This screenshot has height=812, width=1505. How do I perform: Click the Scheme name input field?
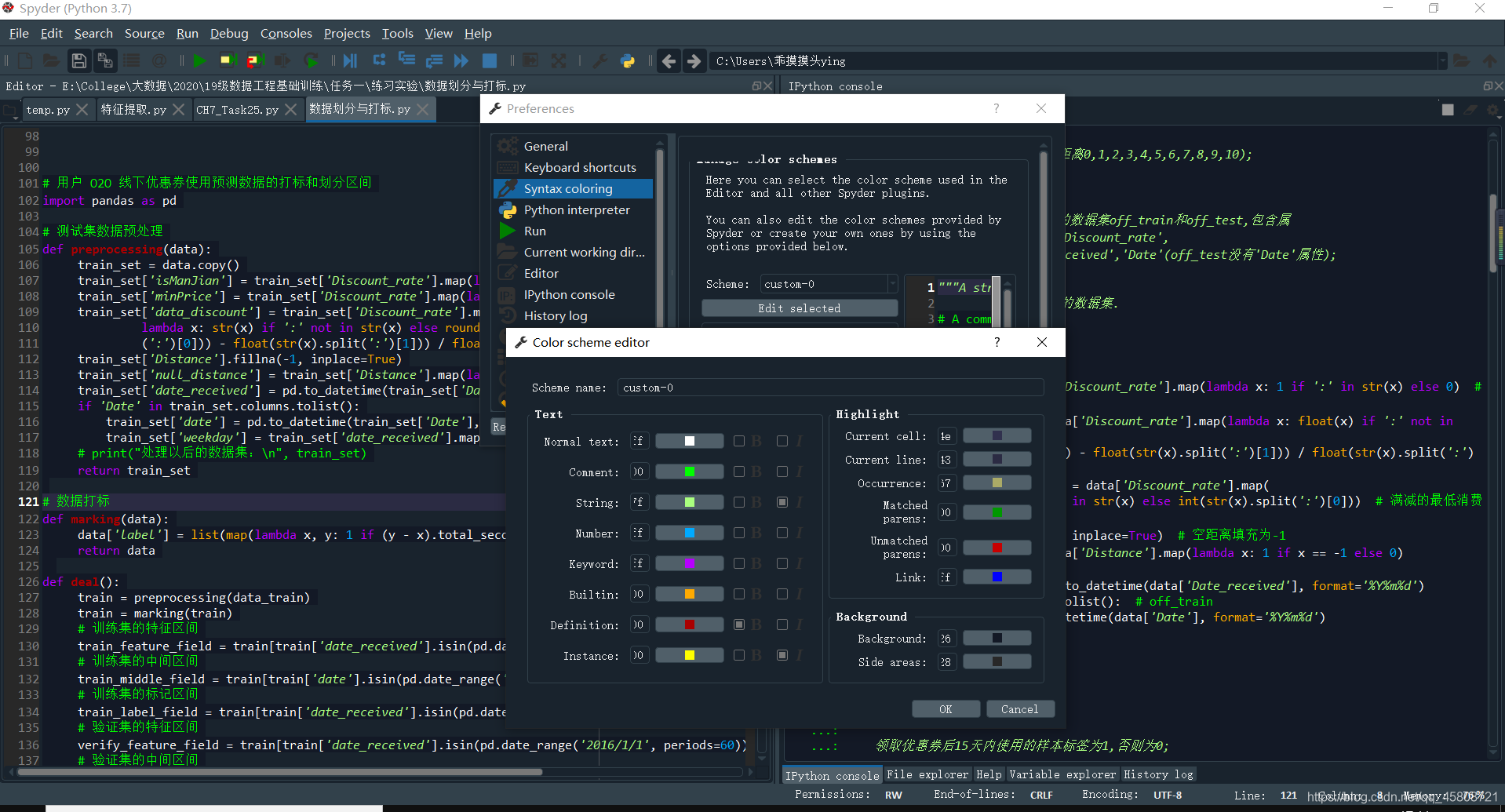point(829,387)
